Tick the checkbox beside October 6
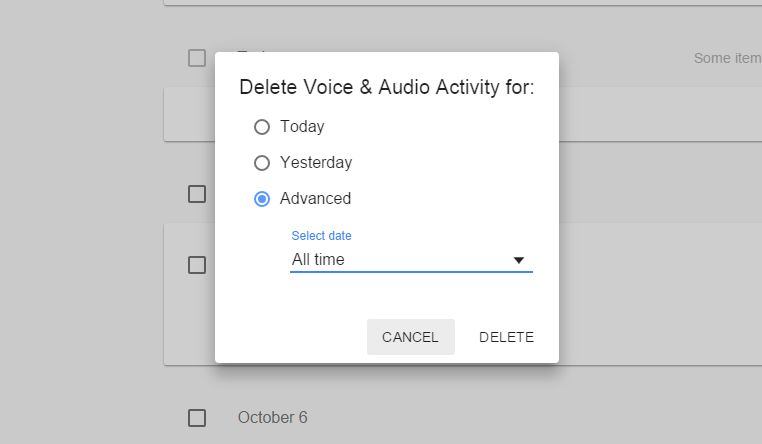 (197, 417)
